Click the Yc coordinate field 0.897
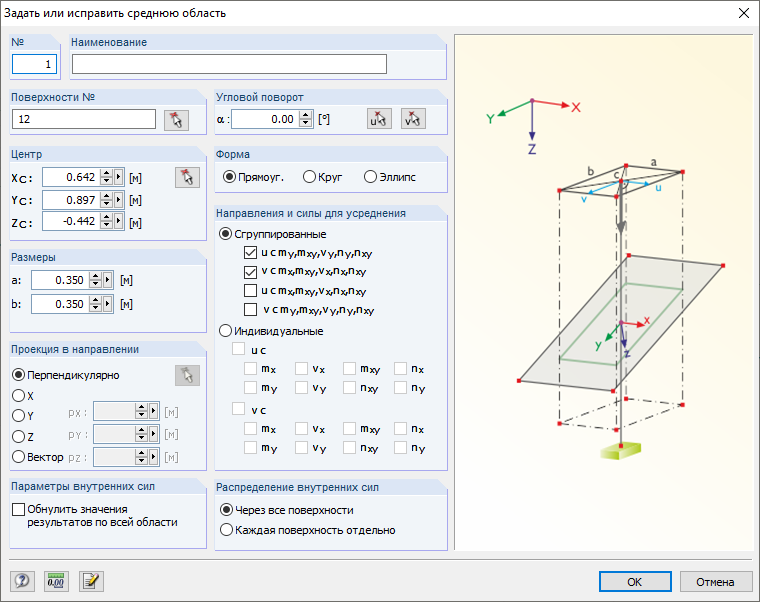The height and width of the screenshot is (602, 760). [x=71, y=200]
